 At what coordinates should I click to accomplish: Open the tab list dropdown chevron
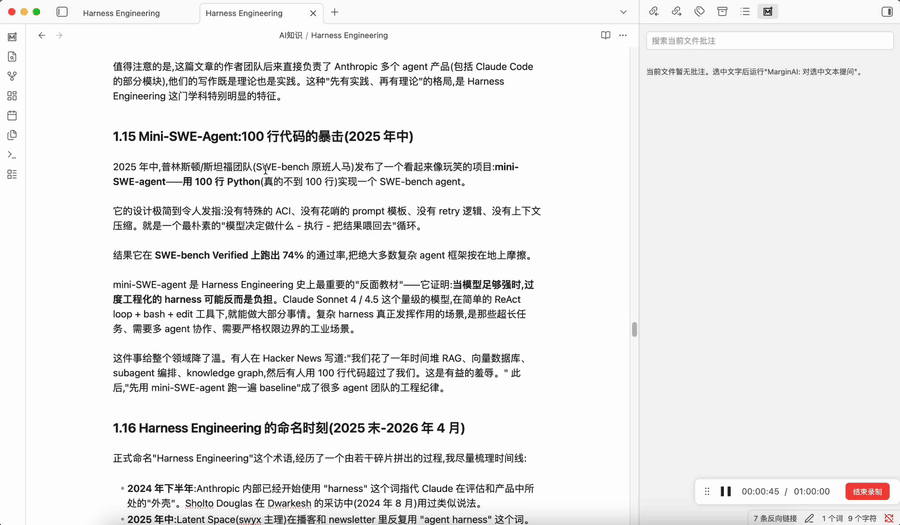[x=623, y=12]
